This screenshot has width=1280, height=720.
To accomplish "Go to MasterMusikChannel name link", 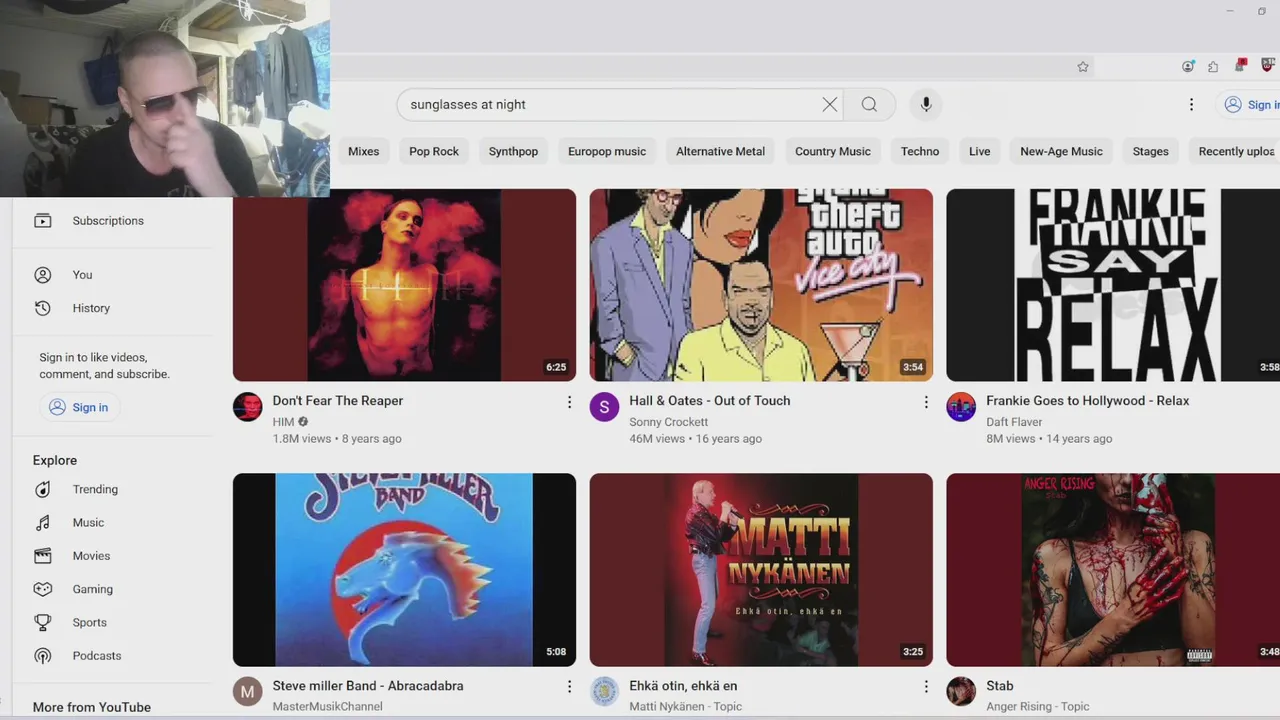I will [x=328, y=706].
